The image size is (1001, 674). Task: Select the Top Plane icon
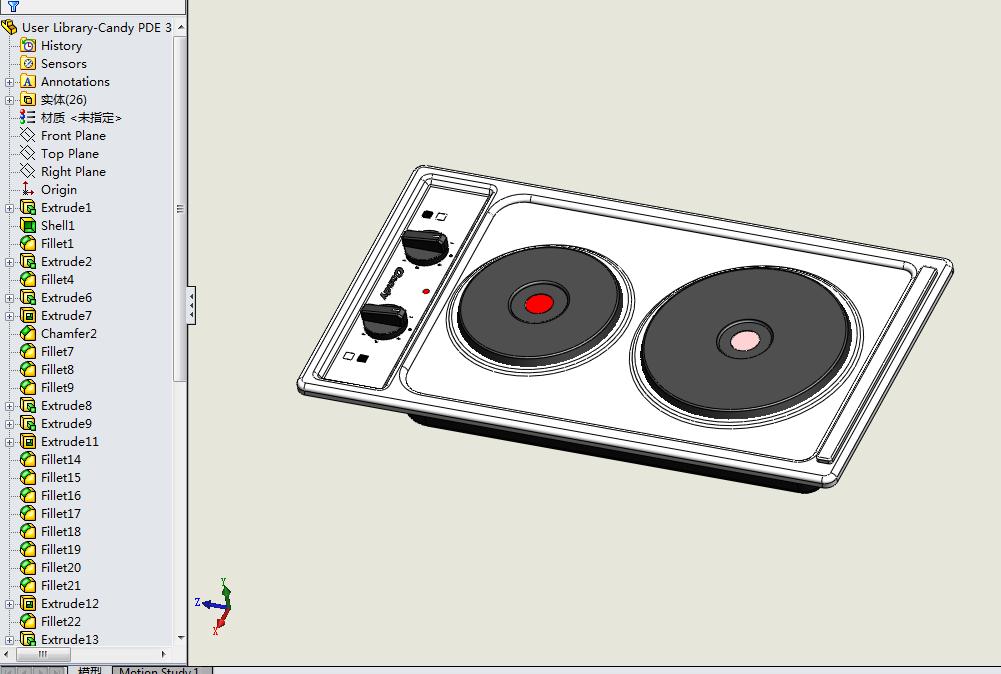(x=27, y=153)
